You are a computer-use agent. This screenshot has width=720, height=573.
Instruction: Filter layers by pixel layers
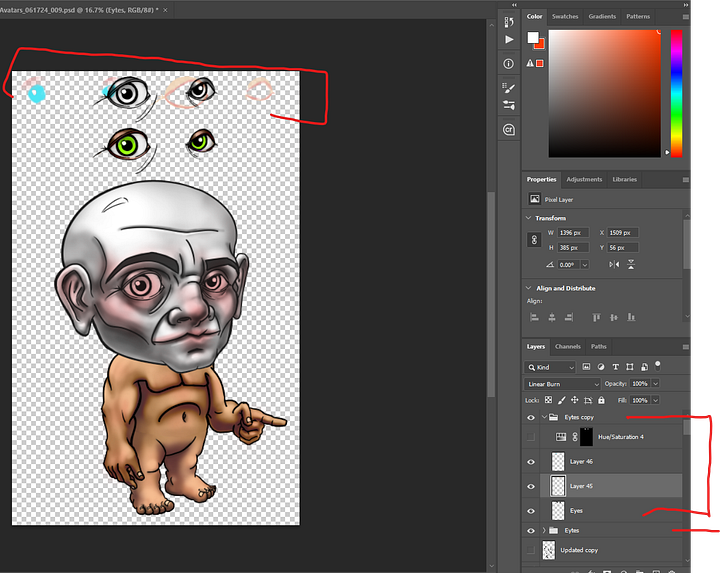coord(586,367)
